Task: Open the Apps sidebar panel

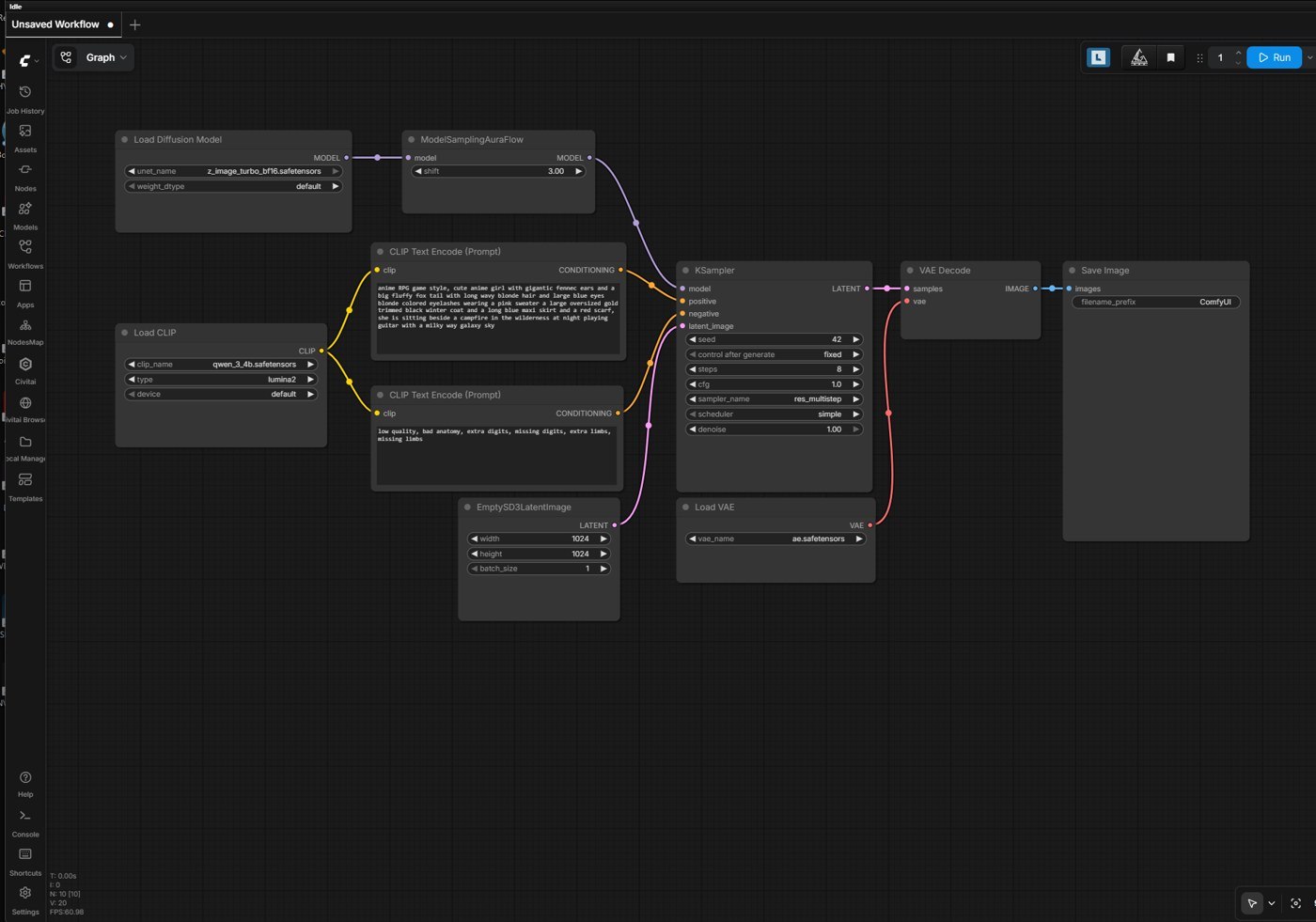Action: click(x=25, y=292)
